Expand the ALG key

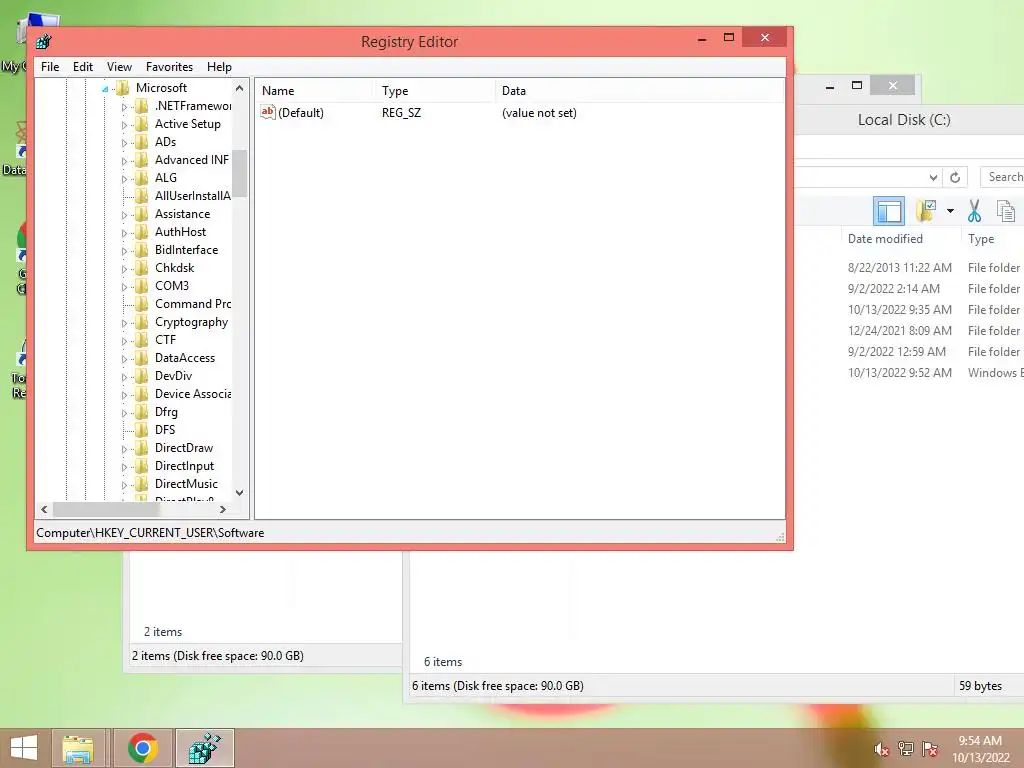124,178
